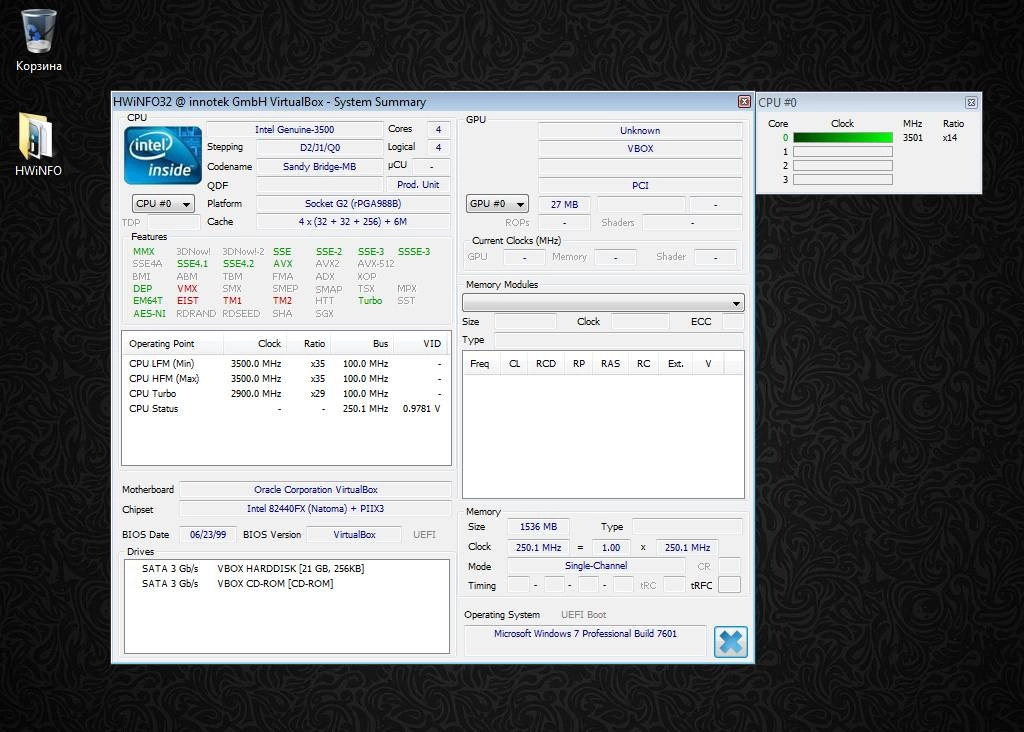The height and width of the screenshot is (732, 1024).
Task: Click the SSE4.2 feature label
Action: tap(238, 264)
